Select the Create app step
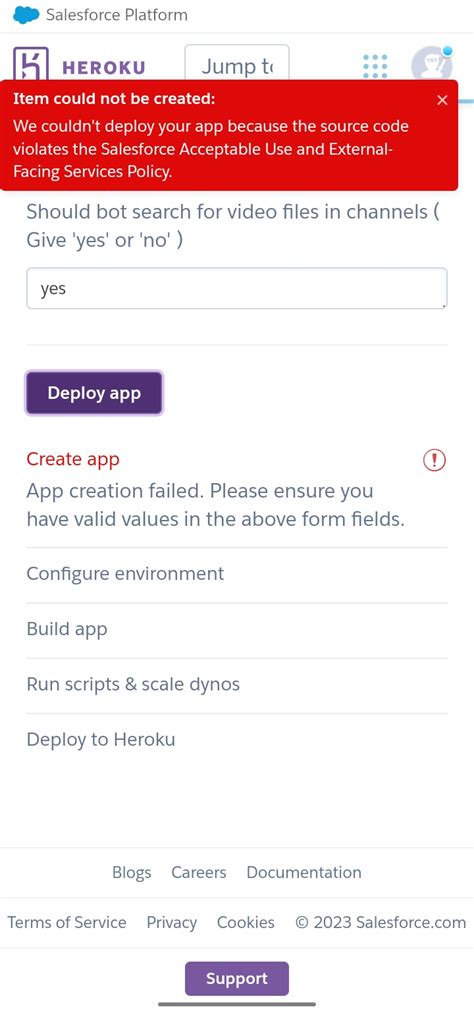Viewport: 474px width, 1009px height. [73, 459]
